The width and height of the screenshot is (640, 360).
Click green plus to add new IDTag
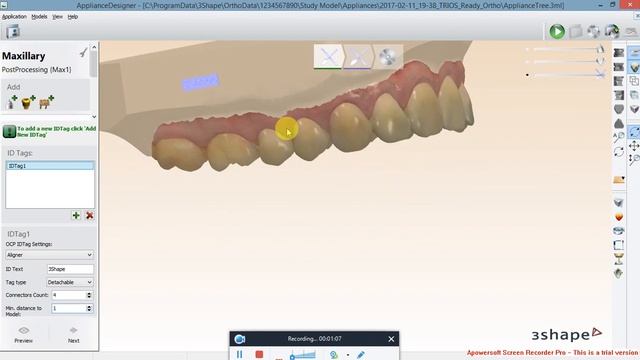click(x=76, y=215)
